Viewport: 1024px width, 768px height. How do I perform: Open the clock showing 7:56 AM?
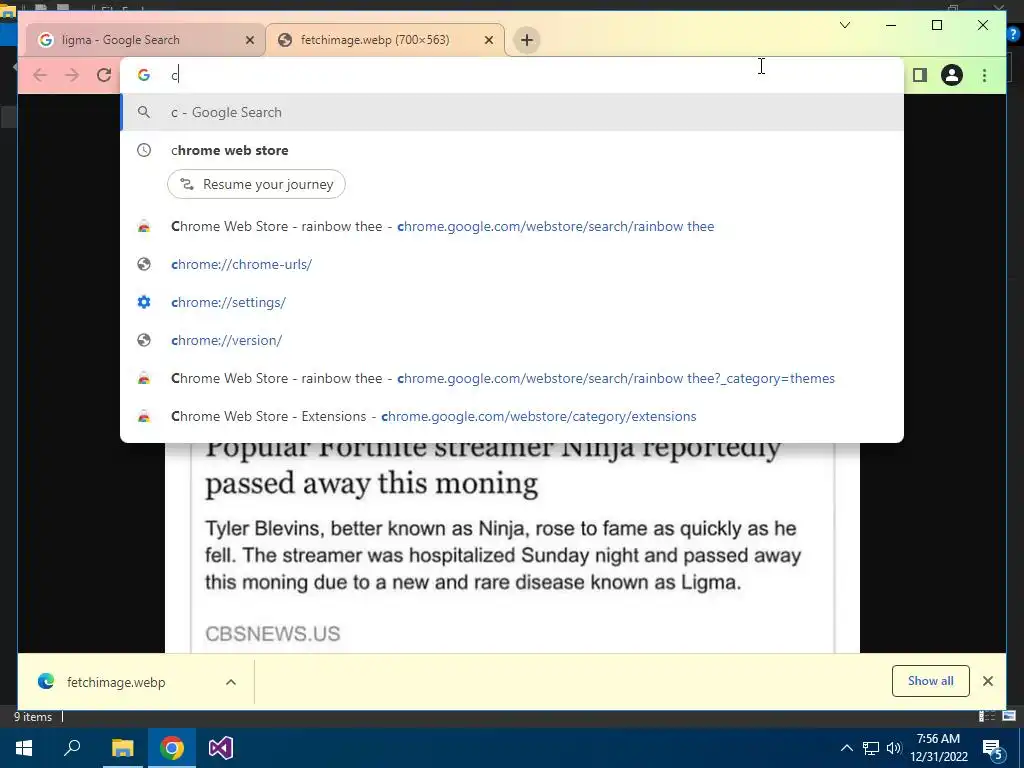pyautogui.click(x=938, y=748)
